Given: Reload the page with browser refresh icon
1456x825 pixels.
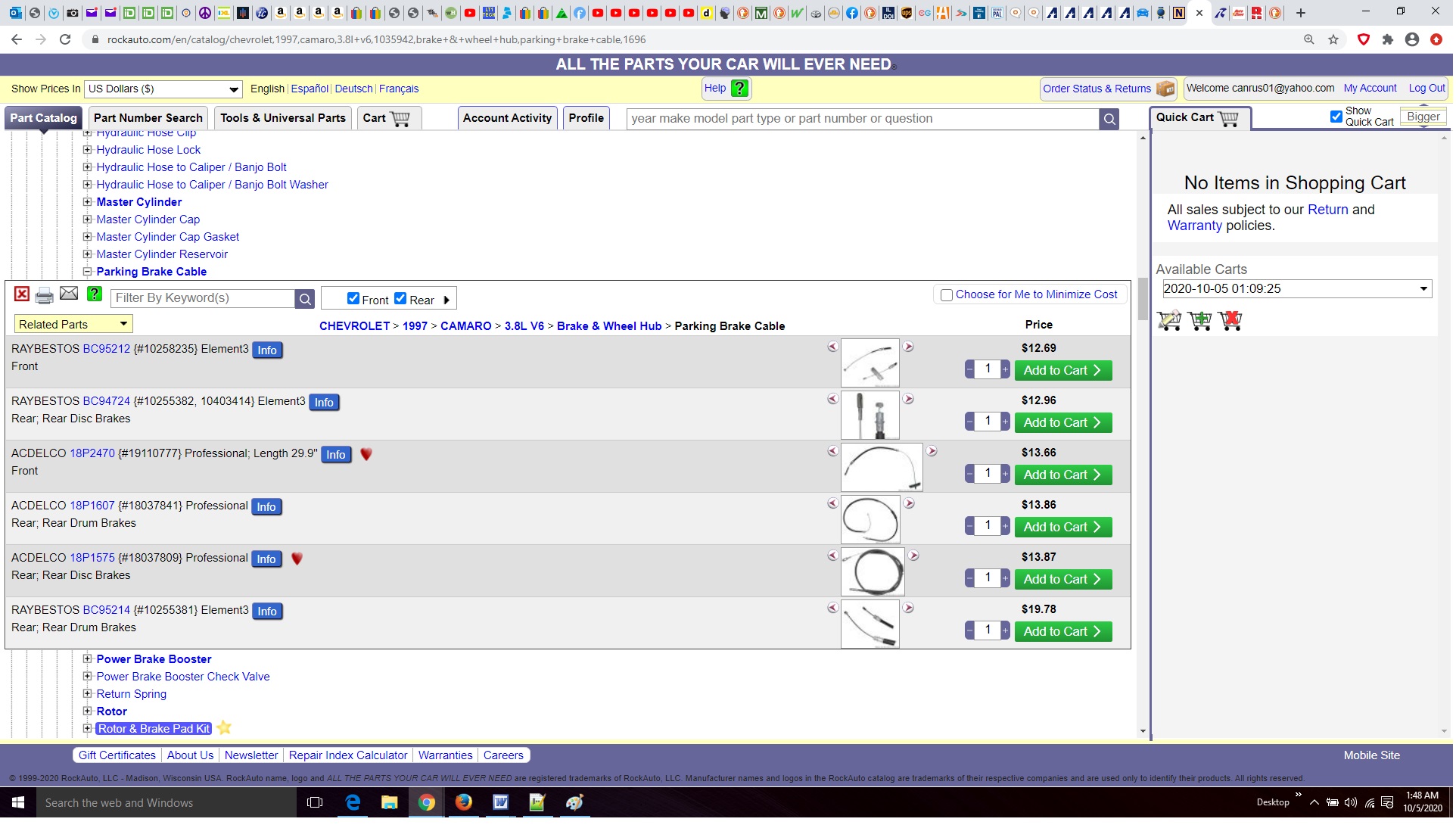Looking at the screenshot, I should [x=65, y=39].
